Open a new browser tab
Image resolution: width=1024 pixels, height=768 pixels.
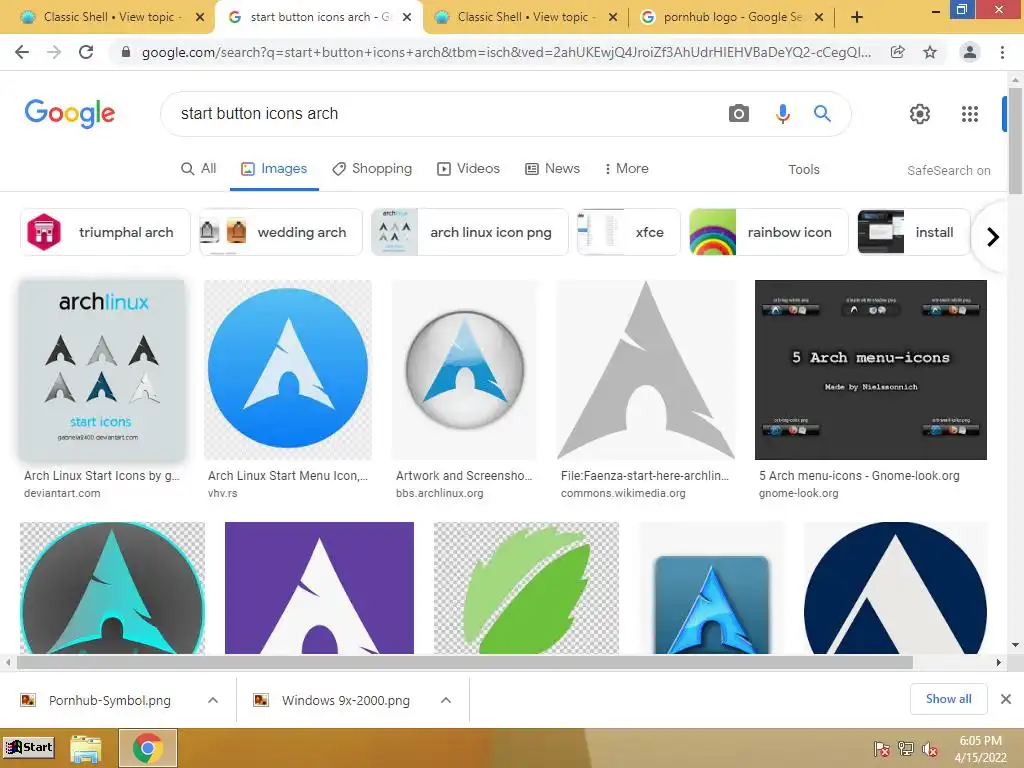pos(857,17)
